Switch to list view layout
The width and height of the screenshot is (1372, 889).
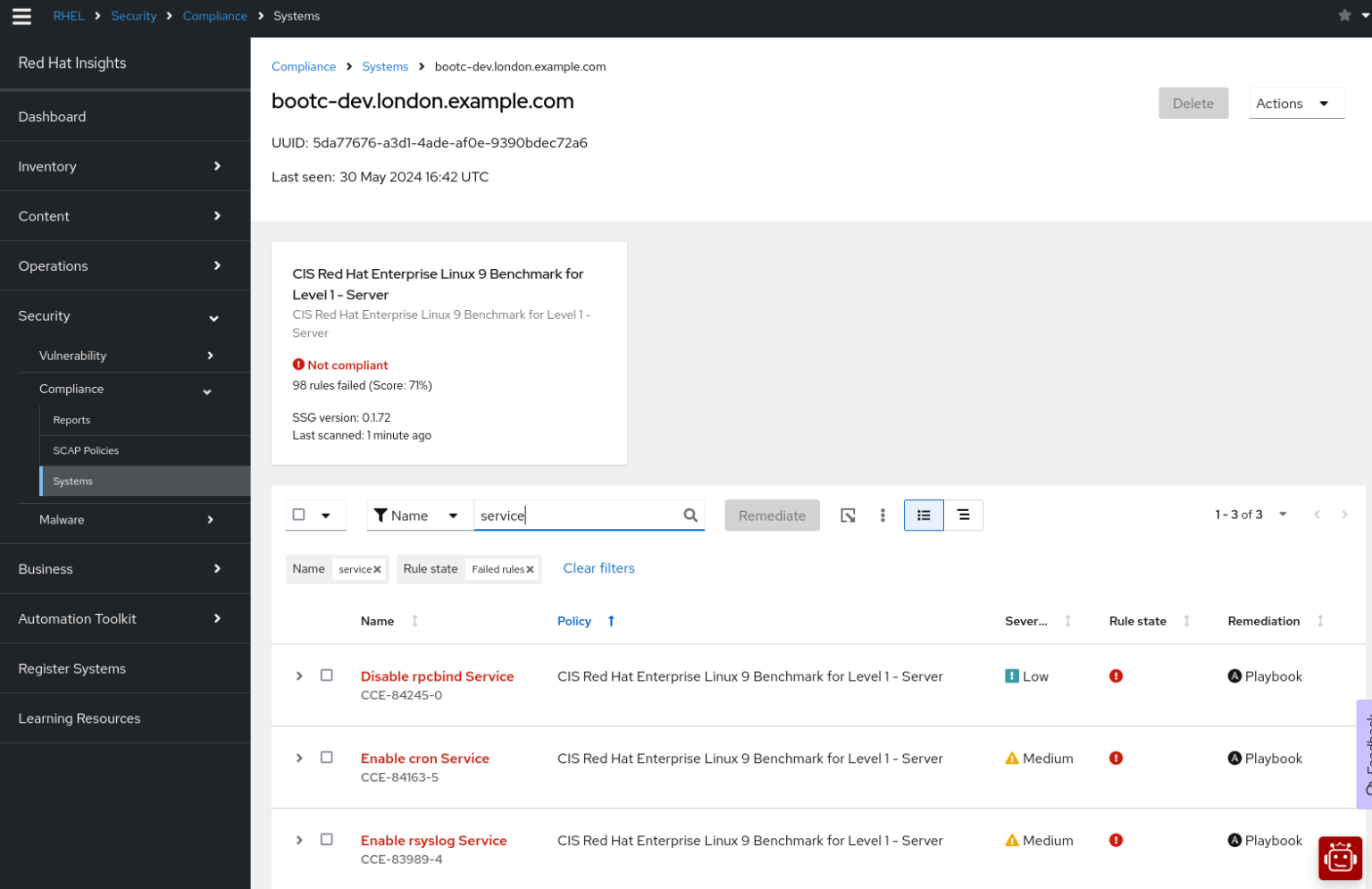924,515
